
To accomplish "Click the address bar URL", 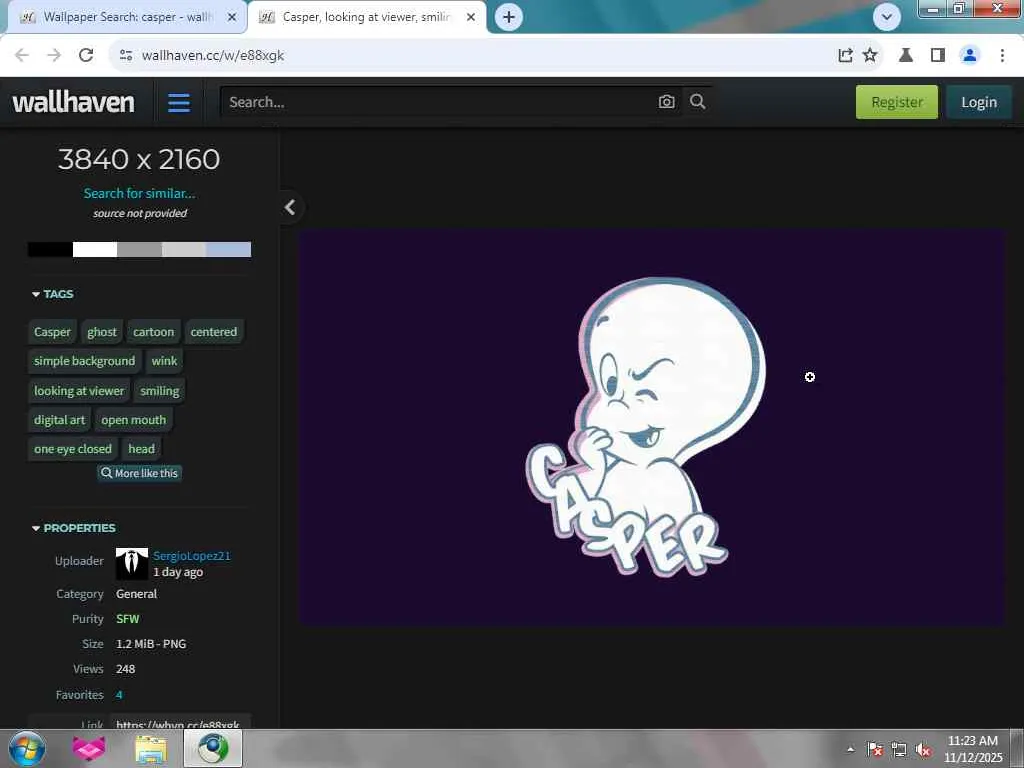I will coord(213,56).
